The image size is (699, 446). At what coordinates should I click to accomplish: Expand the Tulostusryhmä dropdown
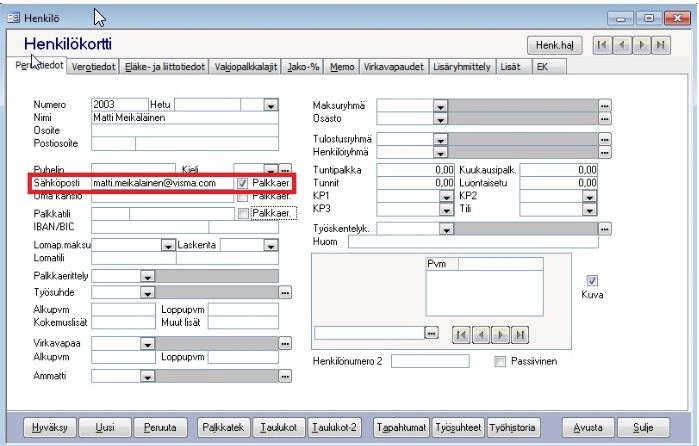tap(440, 140)
